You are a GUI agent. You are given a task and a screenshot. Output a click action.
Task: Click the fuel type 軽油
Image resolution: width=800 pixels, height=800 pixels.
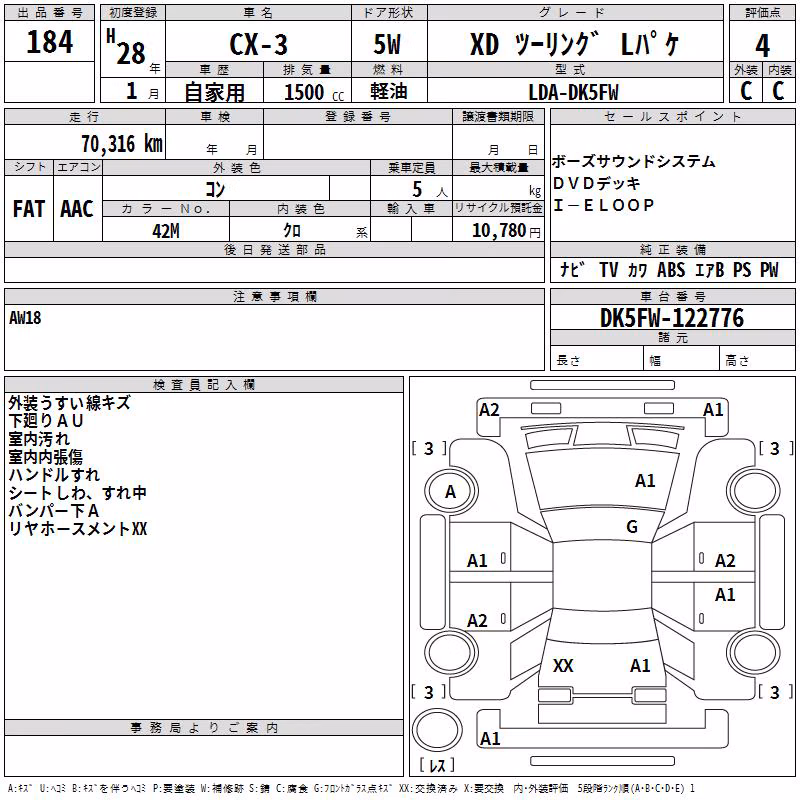tap(389, 92)
